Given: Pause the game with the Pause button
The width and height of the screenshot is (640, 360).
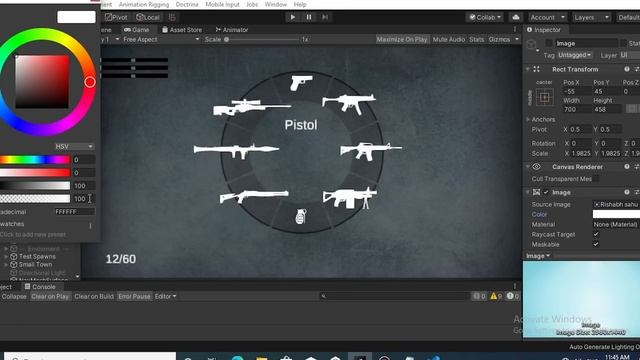Looking at the screenshot, I should pos(309,17).
